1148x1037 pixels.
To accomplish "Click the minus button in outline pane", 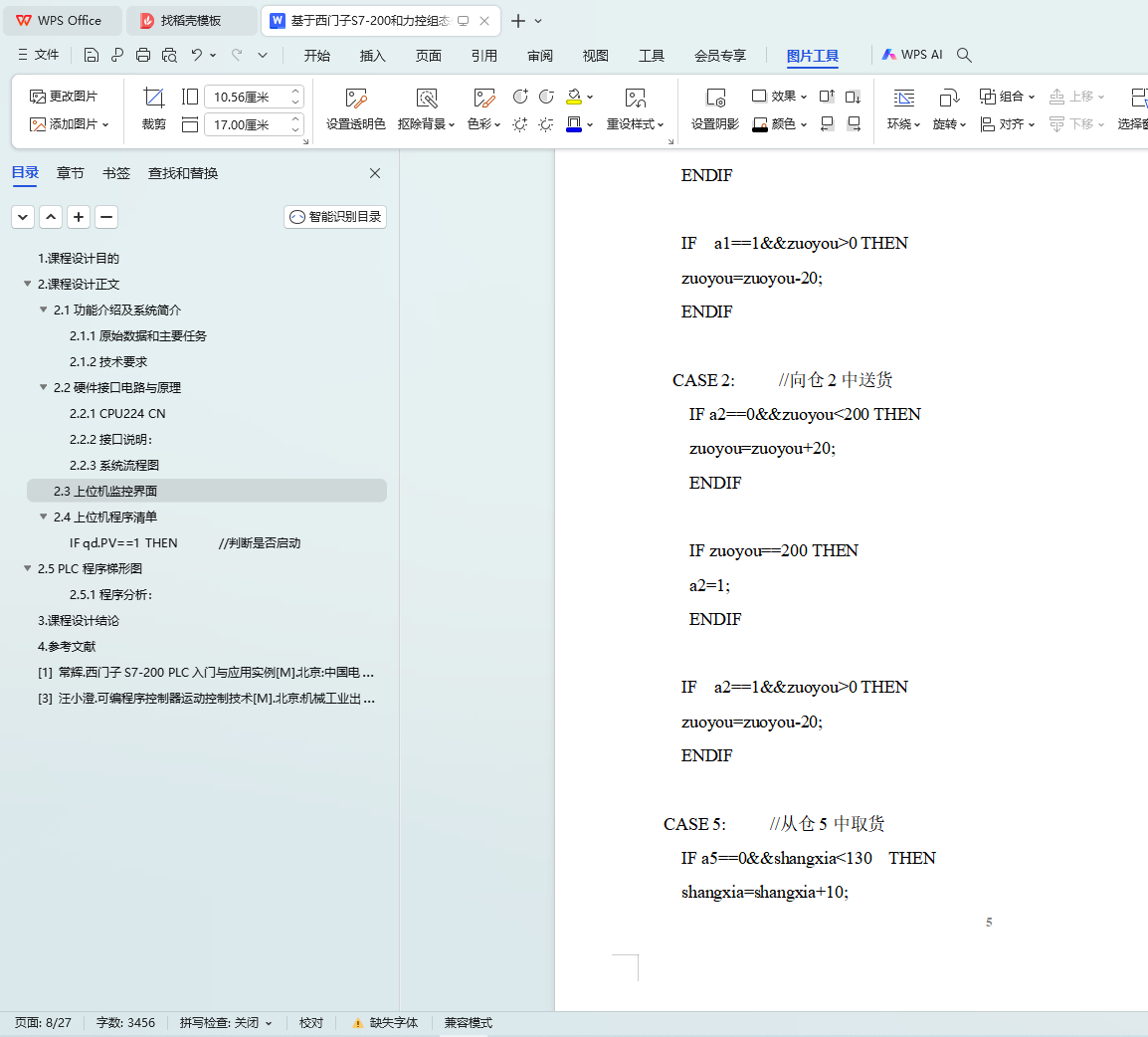I will 106,217.
